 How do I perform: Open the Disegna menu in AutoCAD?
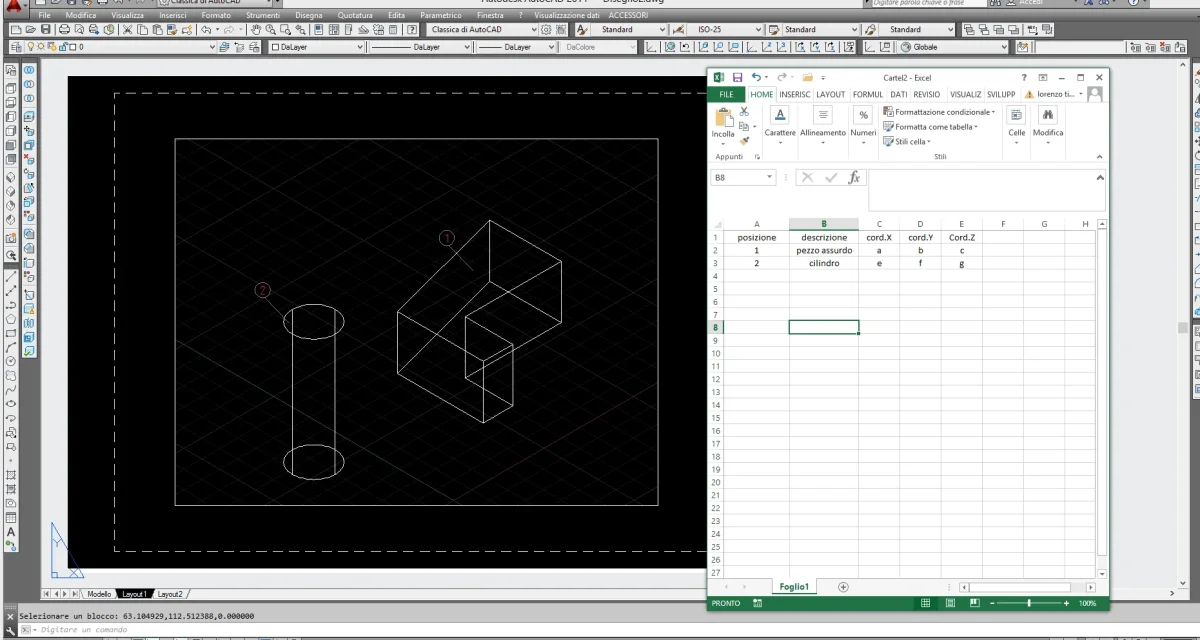(309, 16)
